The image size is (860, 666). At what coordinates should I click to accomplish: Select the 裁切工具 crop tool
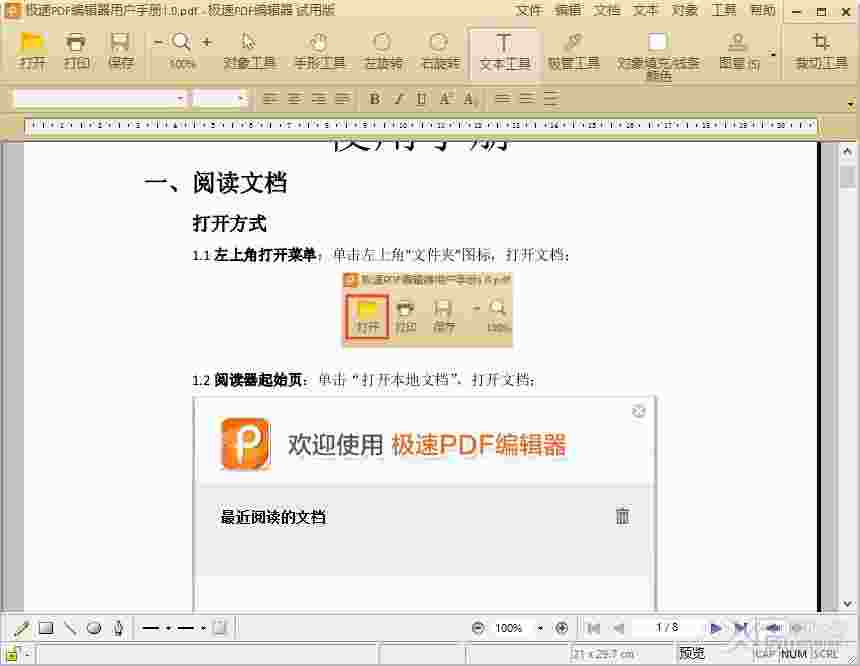821,50
